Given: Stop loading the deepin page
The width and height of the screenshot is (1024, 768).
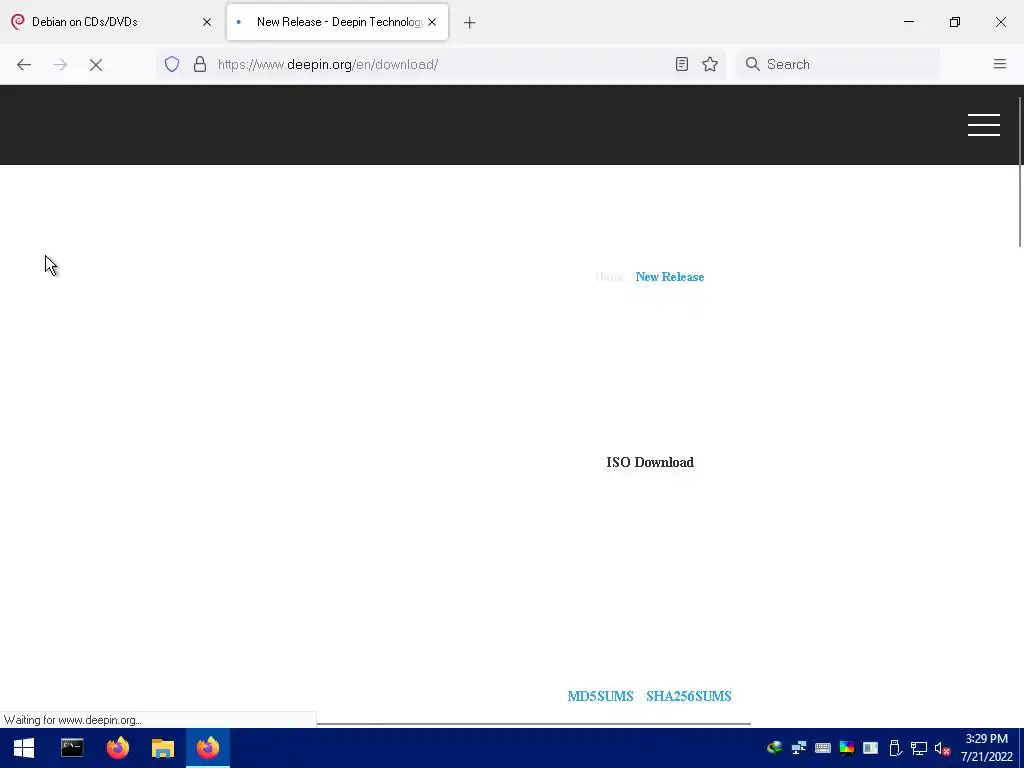Looking at the screenshot, I should 95,64.
